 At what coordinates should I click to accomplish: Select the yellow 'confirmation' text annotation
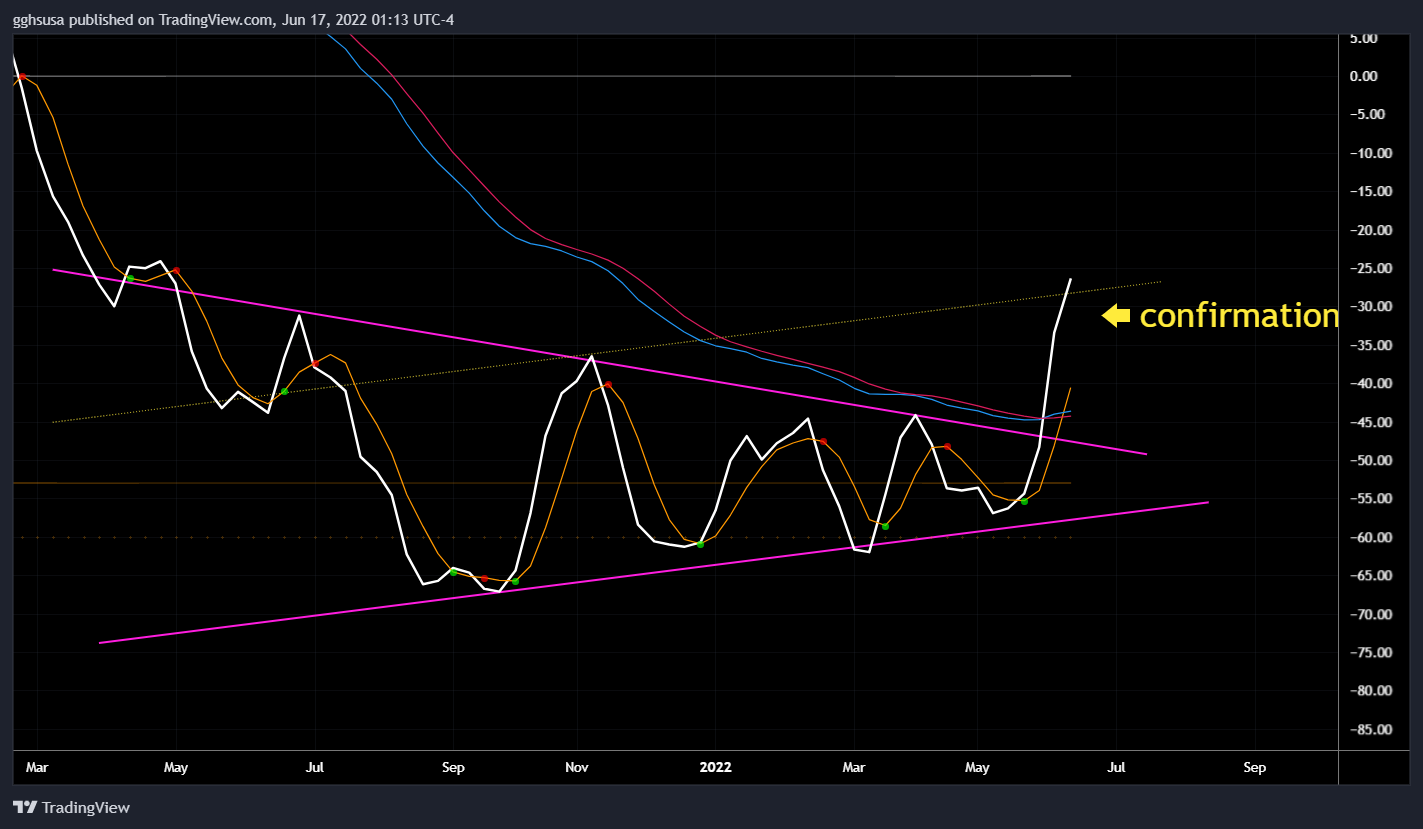[1239, 315]
